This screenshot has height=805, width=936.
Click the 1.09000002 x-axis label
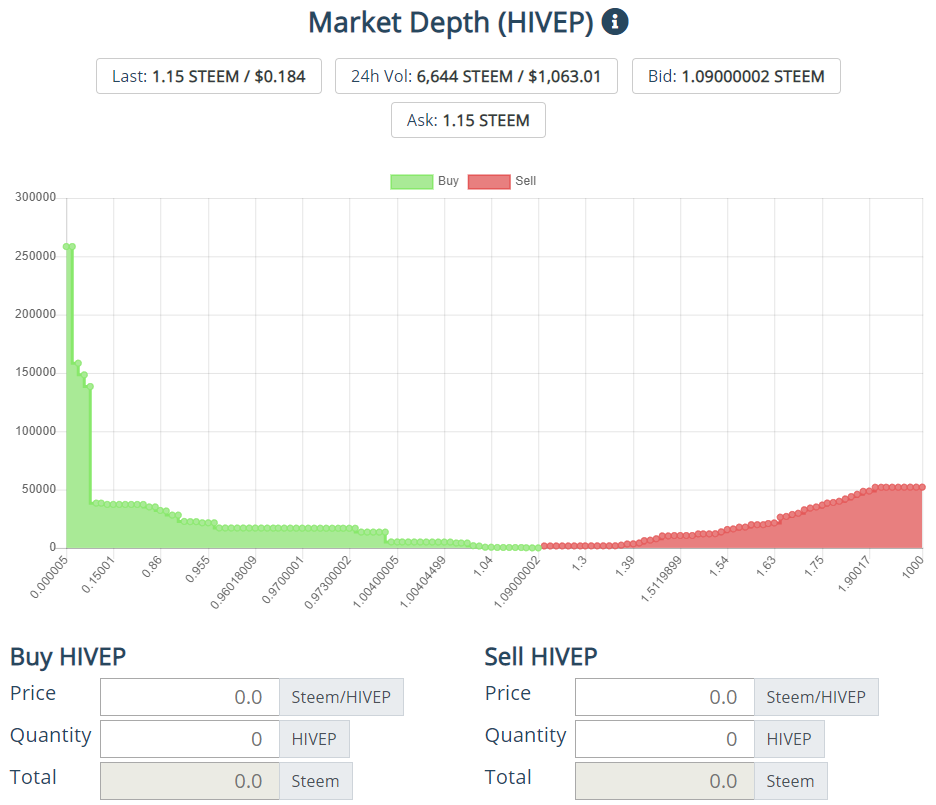point(516,582)
